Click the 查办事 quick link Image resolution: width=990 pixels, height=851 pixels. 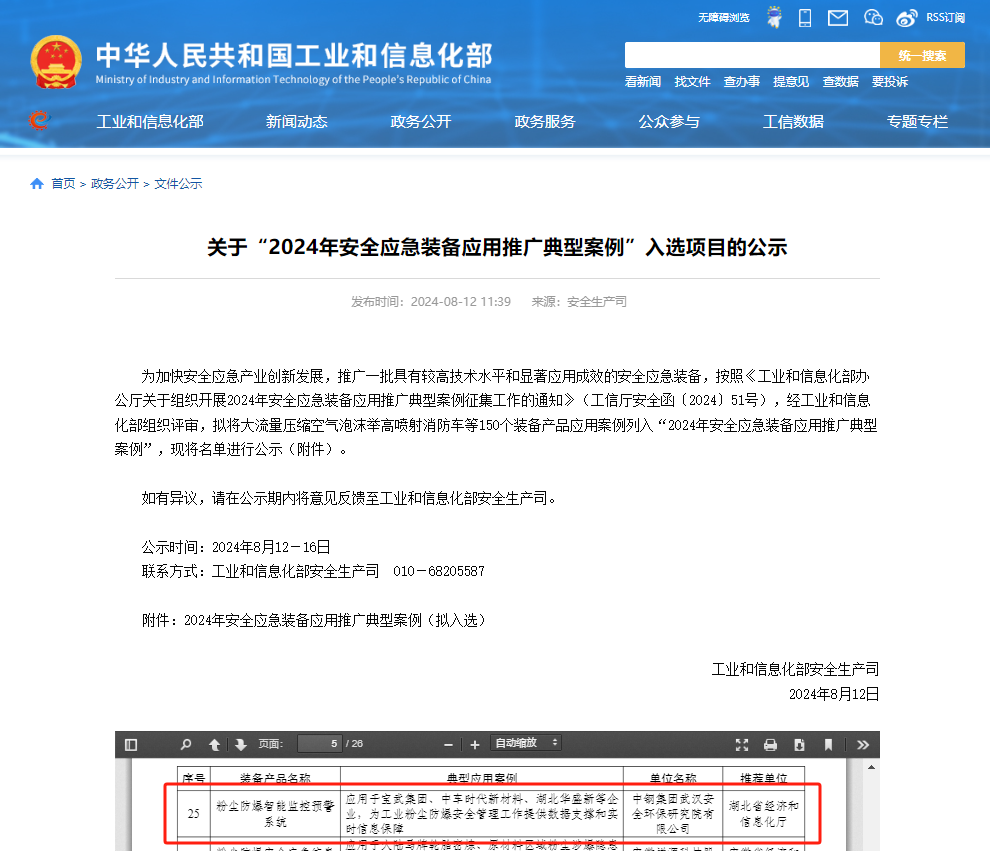[x=741, y=81]
